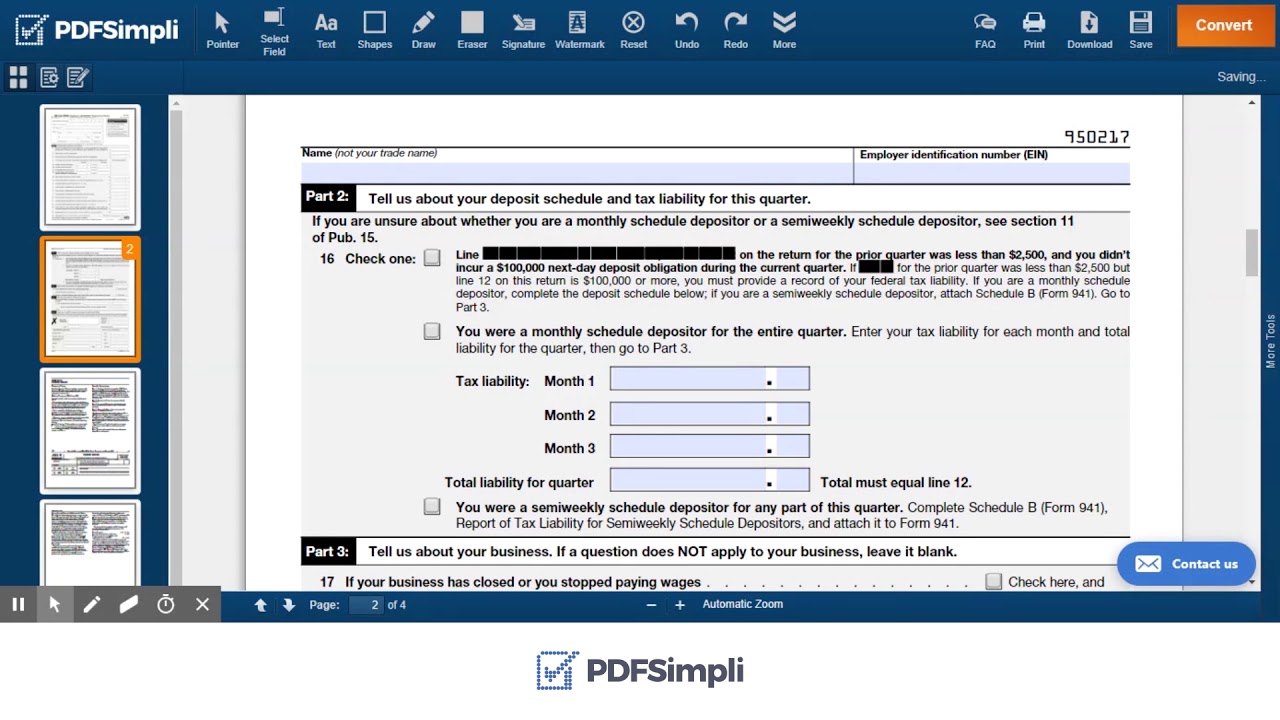The height and width of the screenshot is (720, 1280).
Task: Show page thumbnails grid view
Action: [x=18, y=77]
